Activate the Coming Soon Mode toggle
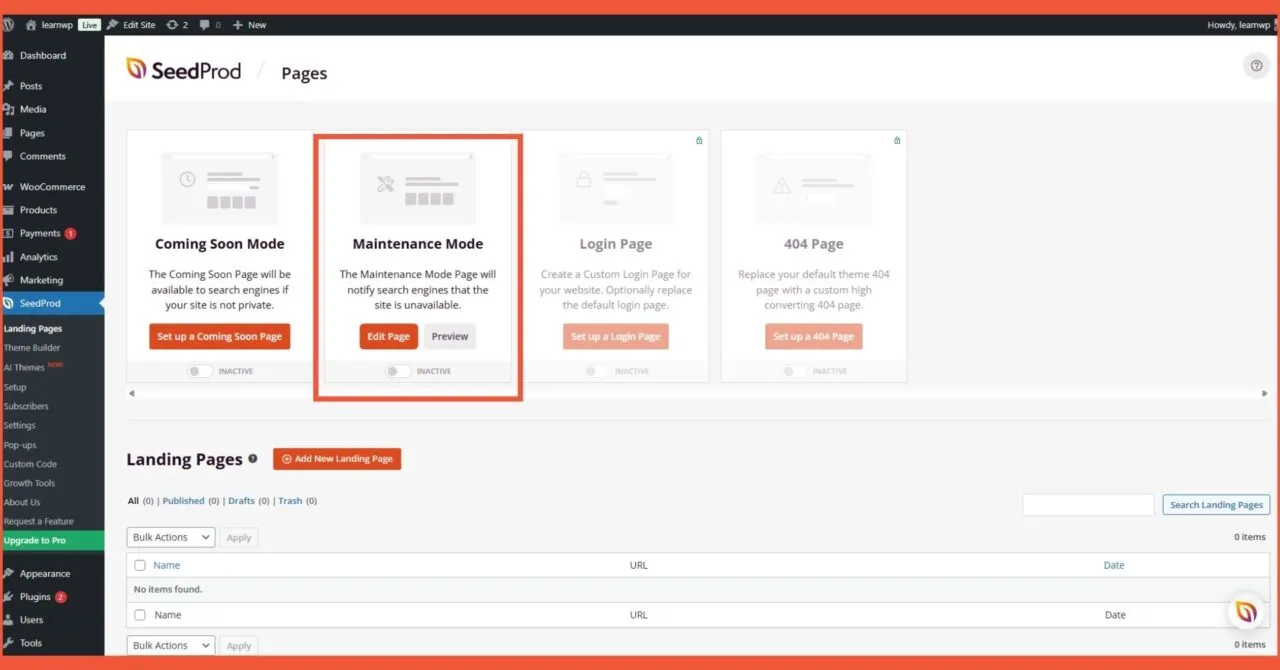Screen dimensions: 1280x670 (199, 370)
